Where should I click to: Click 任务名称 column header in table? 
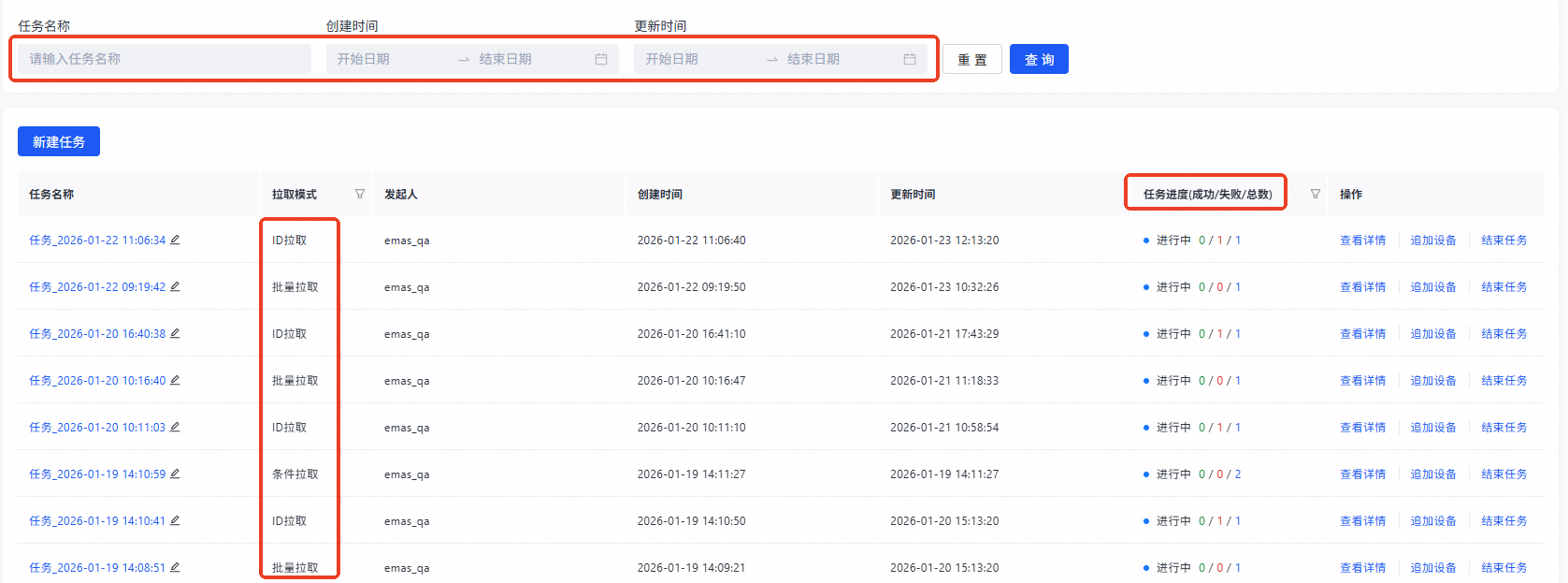pos(51,194)
